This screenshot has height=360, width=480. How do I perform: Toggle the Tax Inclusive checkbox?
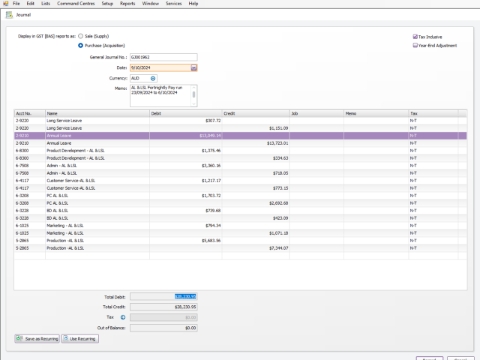[415, 37]
